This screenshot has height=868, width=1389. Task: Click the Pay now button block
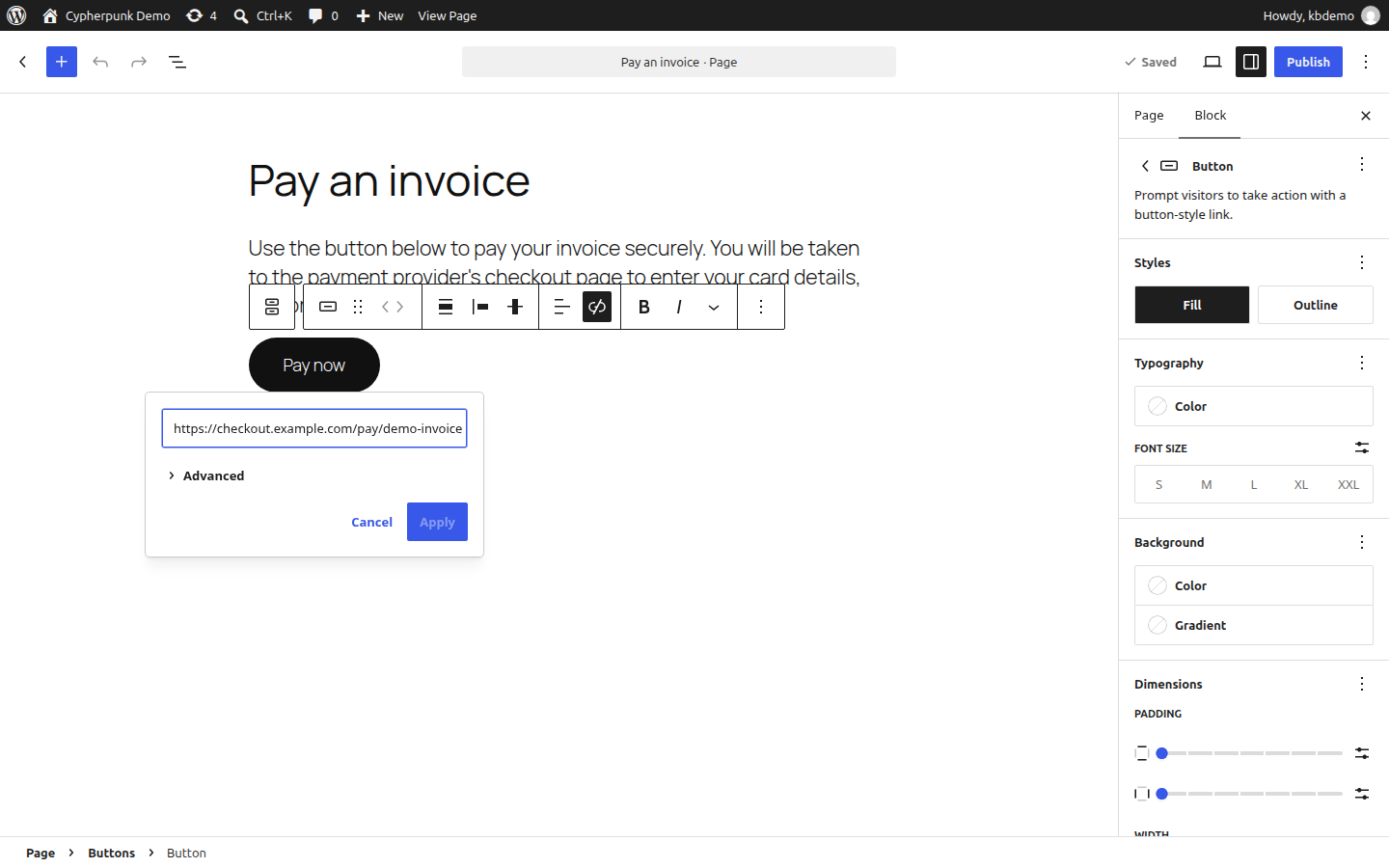pos(314,365)
